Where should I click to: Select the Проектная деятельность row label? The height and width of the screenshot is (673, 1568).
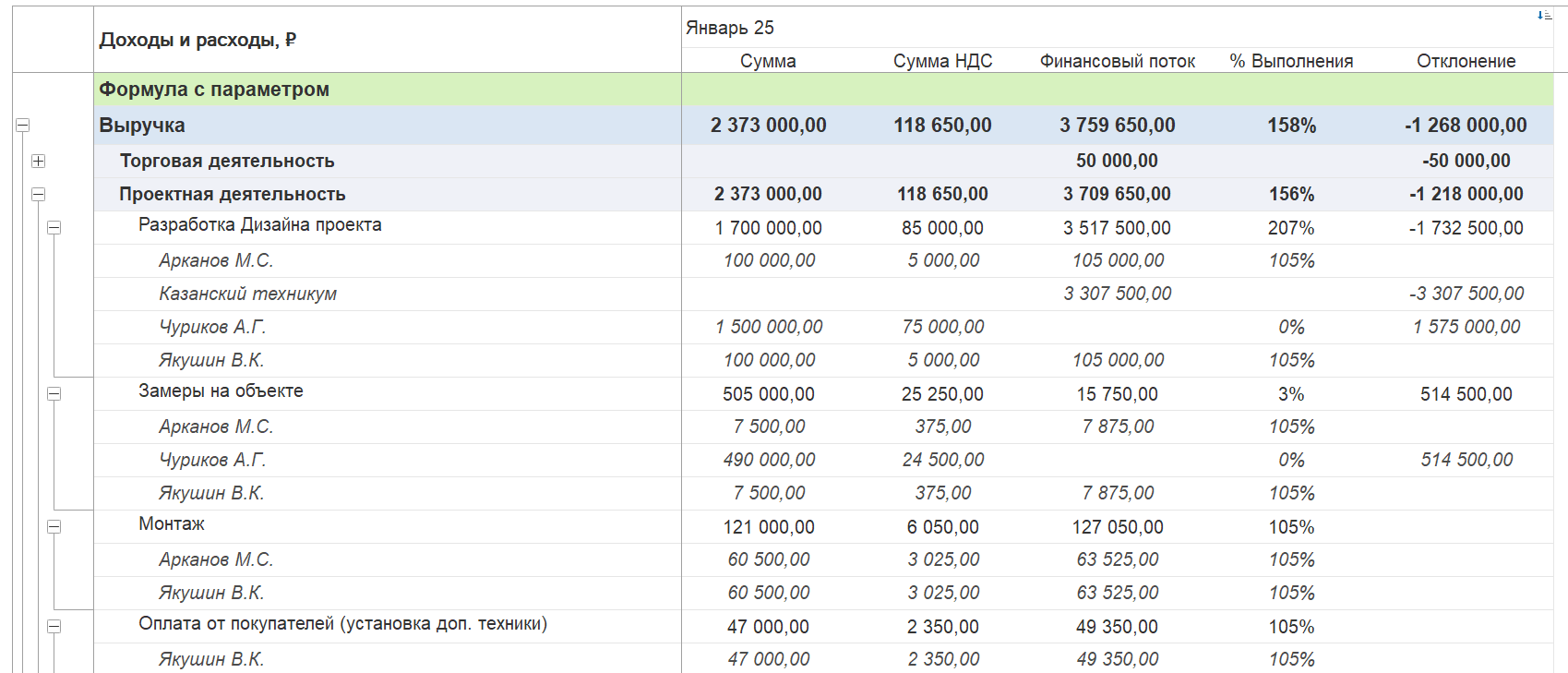[x=233, y=194]
